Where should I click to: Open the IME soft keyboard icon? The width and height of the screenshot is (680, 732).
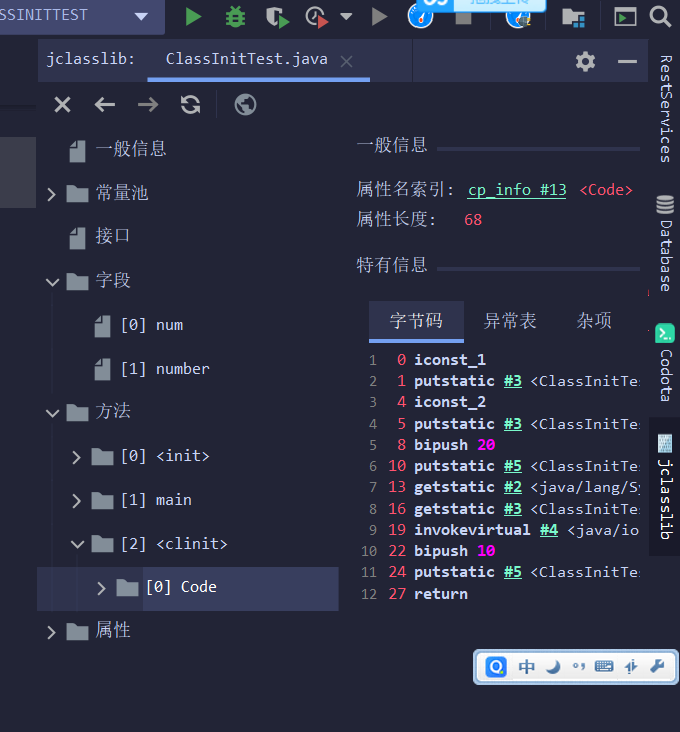point(604,666)
